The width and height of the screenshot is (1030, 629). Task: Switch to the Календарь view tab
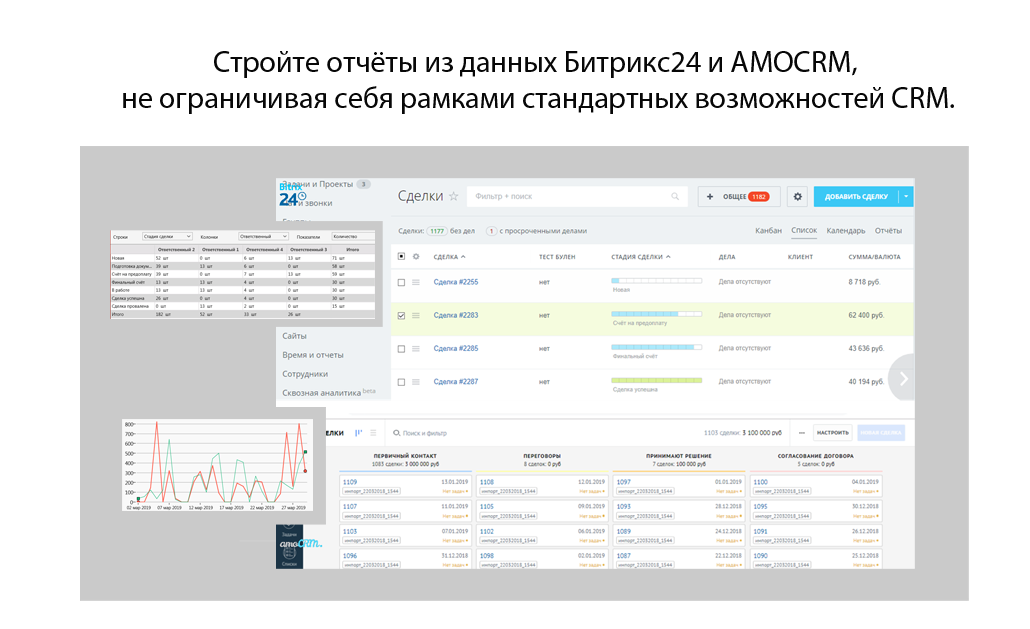pyautogui.click(x=845, y=230)
